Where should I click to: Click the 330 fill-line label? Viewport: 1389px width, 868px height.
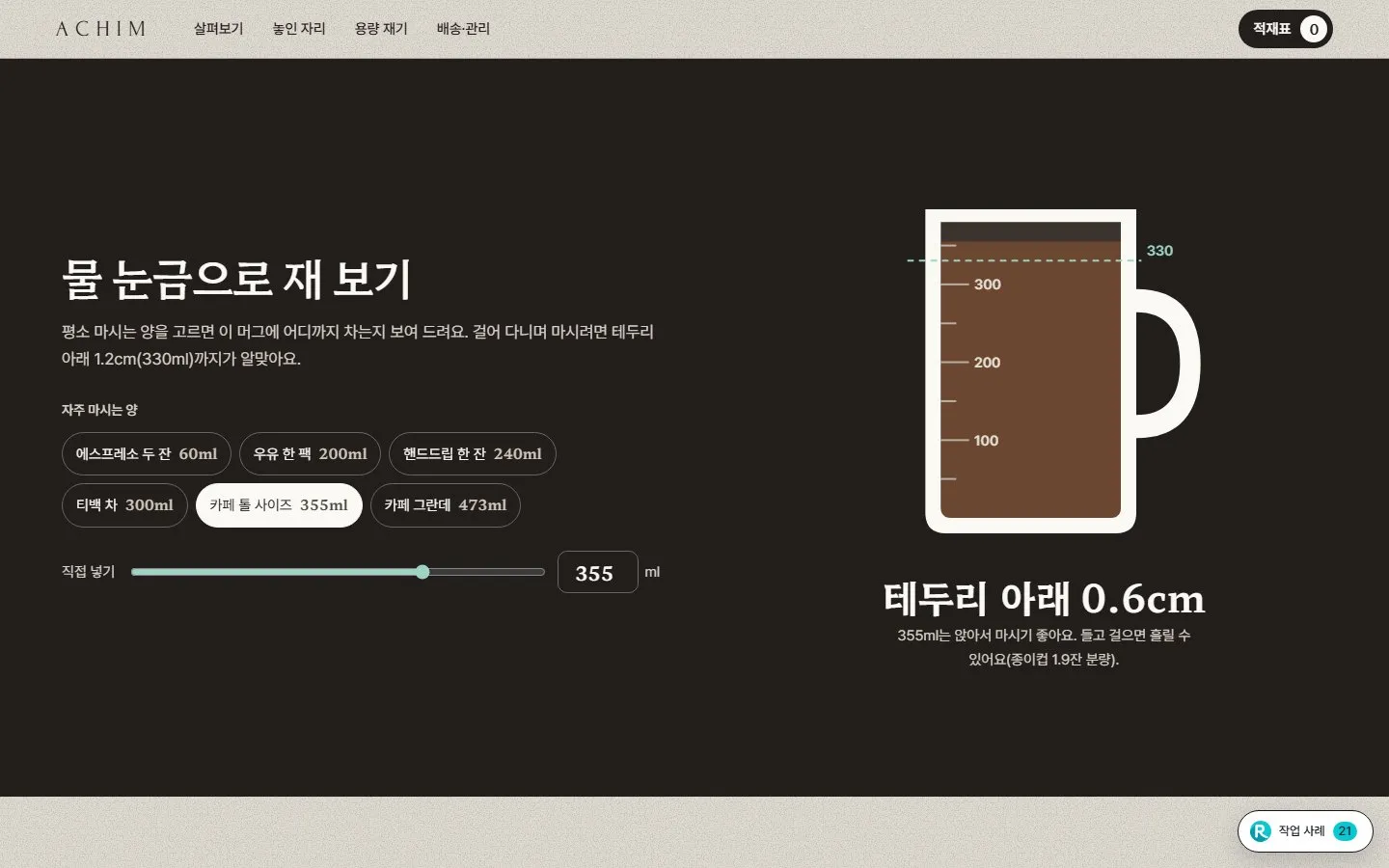click(1159, 251)
